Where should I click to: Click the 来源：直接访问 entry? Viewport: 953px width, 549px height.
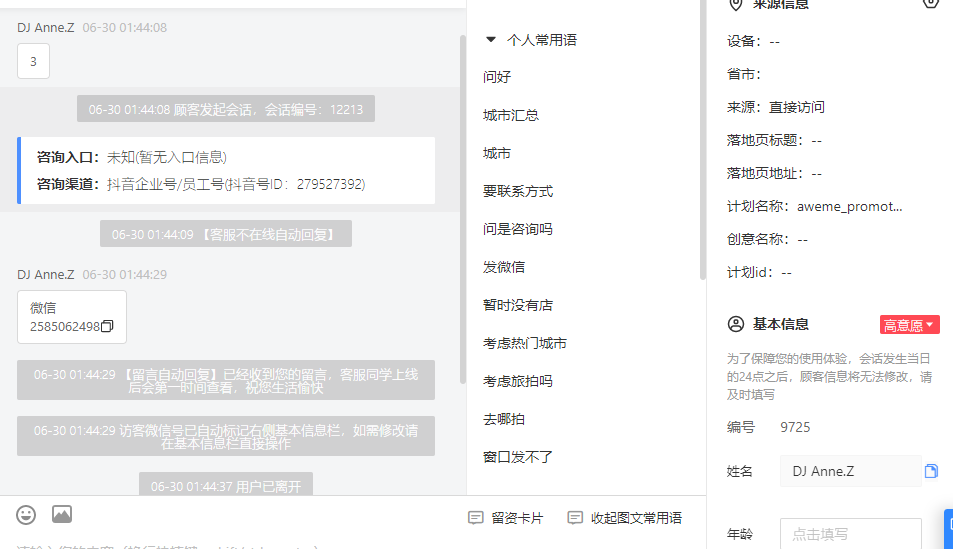pyautogui.click(x=776, y=108)
